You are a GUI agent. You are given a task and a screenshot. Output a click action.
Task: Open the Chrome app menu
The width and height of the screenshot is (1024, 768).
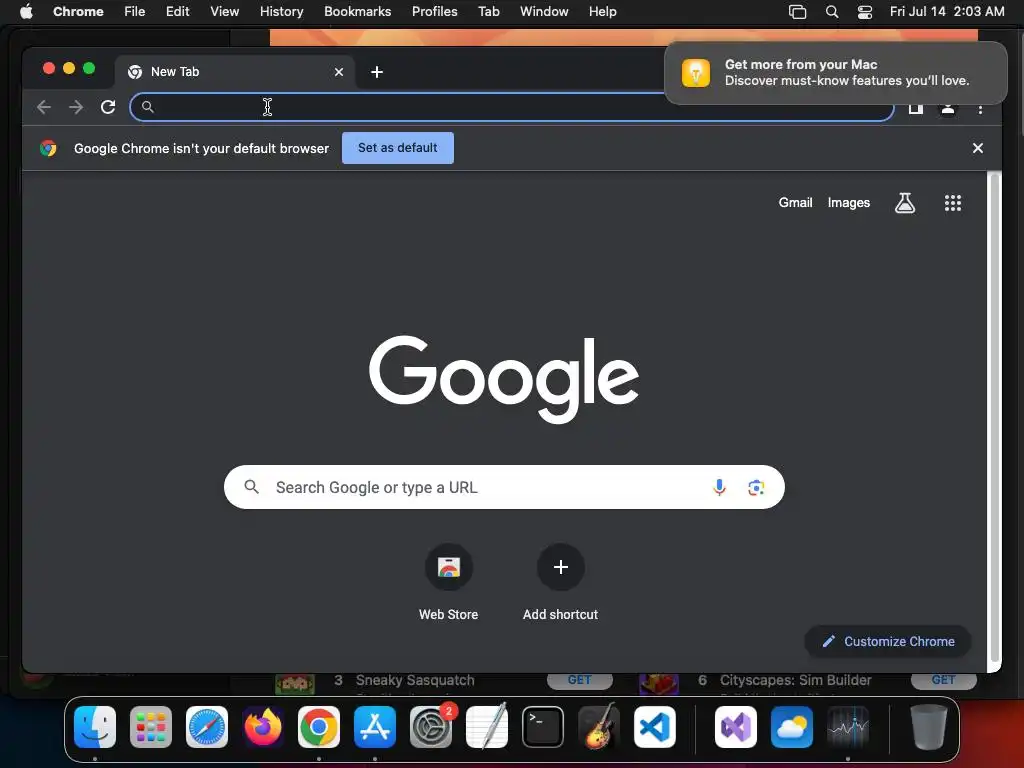(78, 12)
